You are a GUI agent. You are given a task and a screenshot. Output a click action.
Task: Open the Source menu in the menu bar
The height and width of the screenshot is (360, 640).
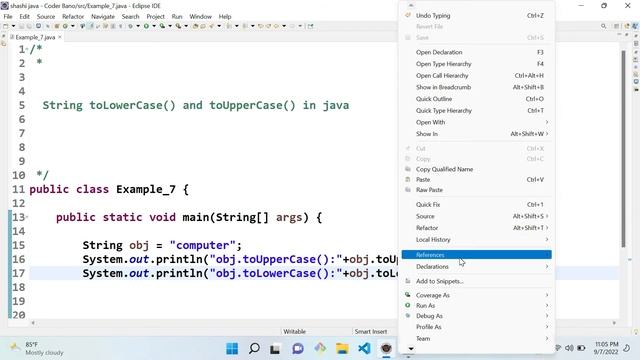[46, 16]
